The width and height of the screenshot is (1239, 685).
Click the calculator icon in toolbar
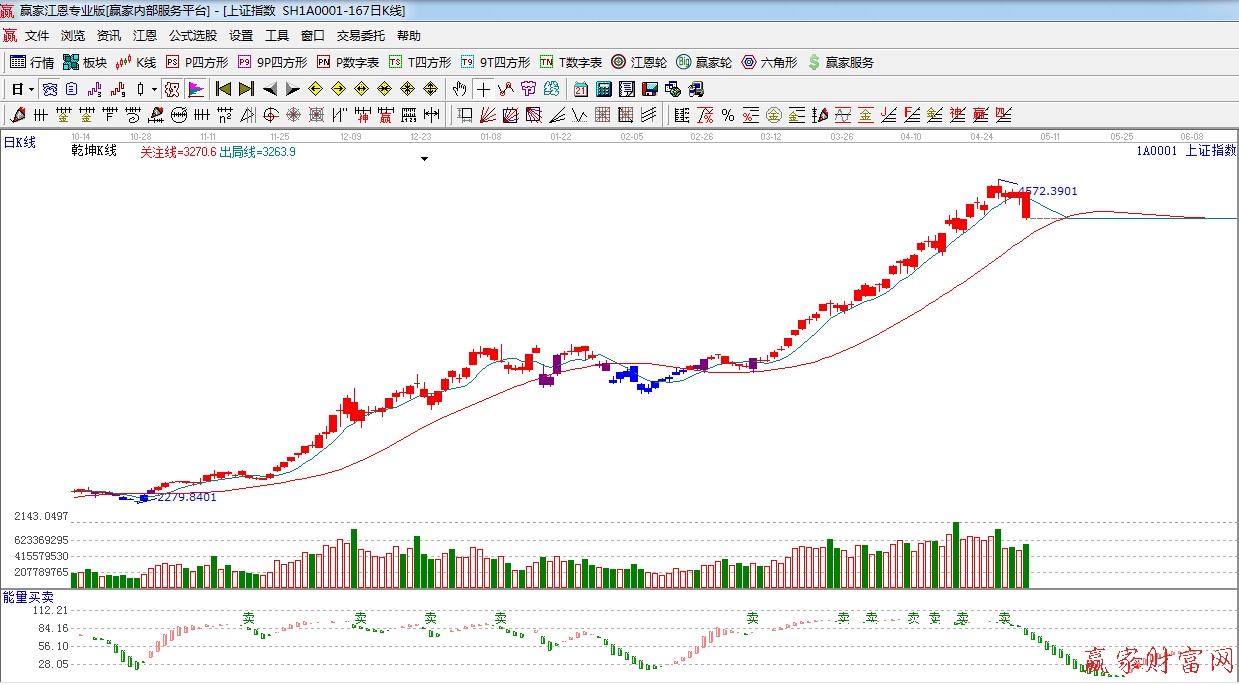click(x=604, y=89)
